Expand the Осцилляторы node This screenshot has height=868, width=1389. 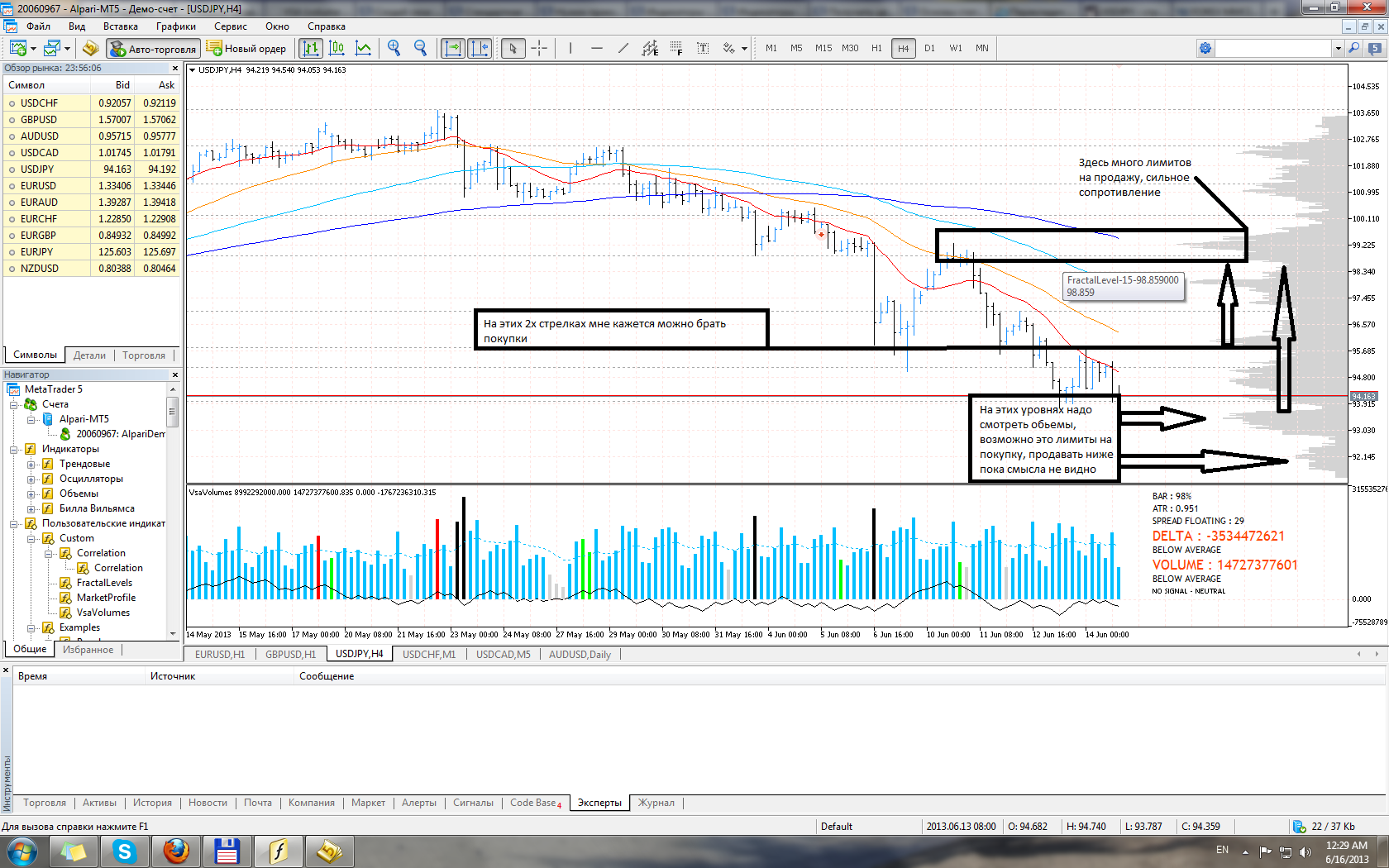(x=31, y=479)
